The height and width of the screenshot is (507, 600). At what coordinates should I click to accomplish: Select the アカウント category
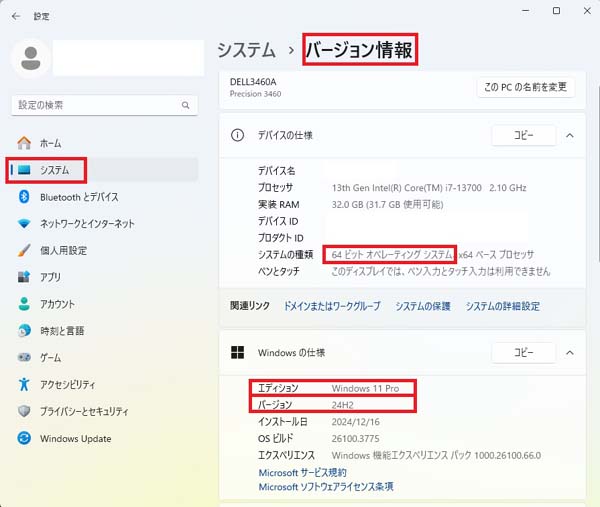tap(104, 304)
